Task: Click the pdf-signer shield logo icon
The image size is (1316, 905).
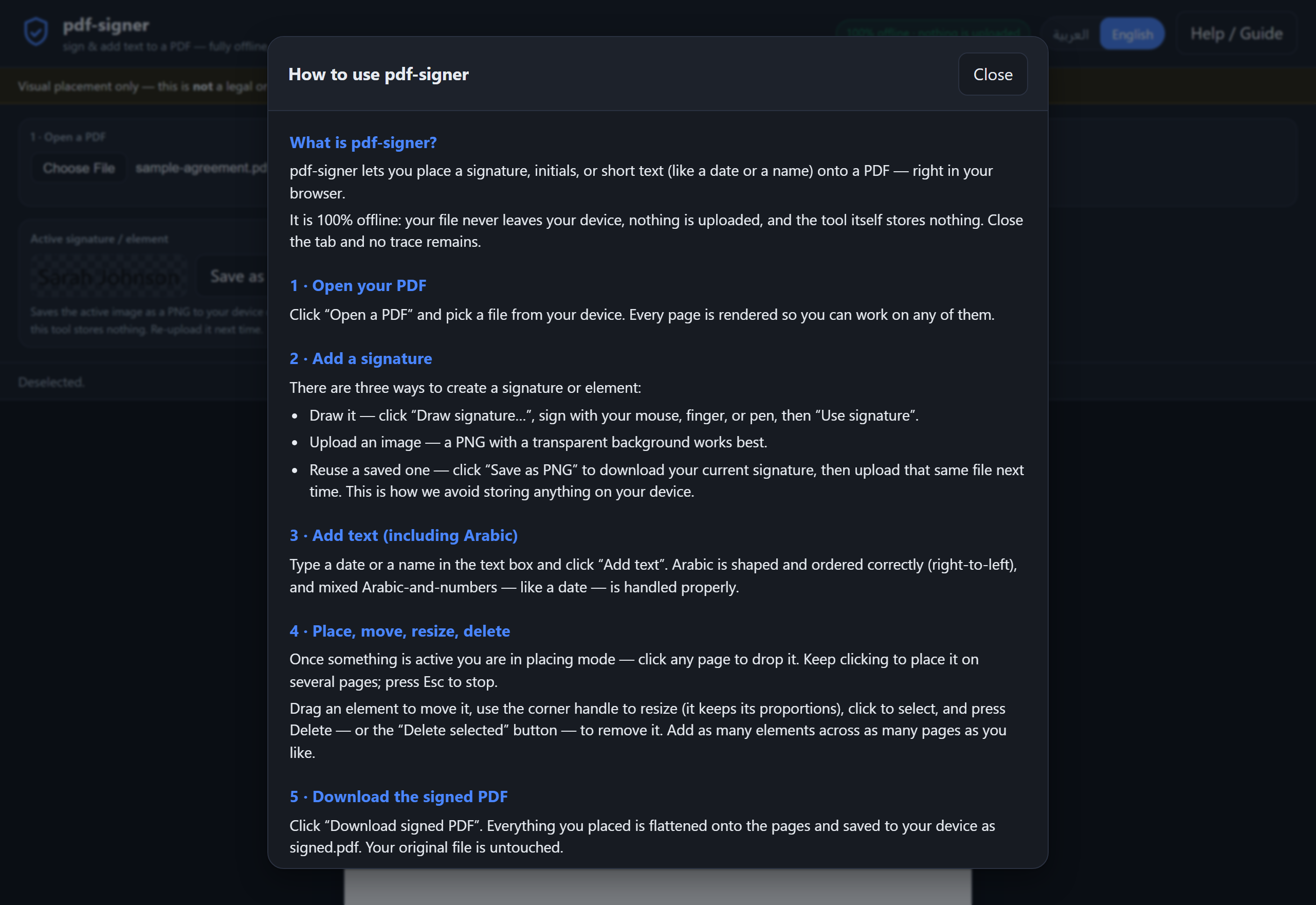Action: 35,32
